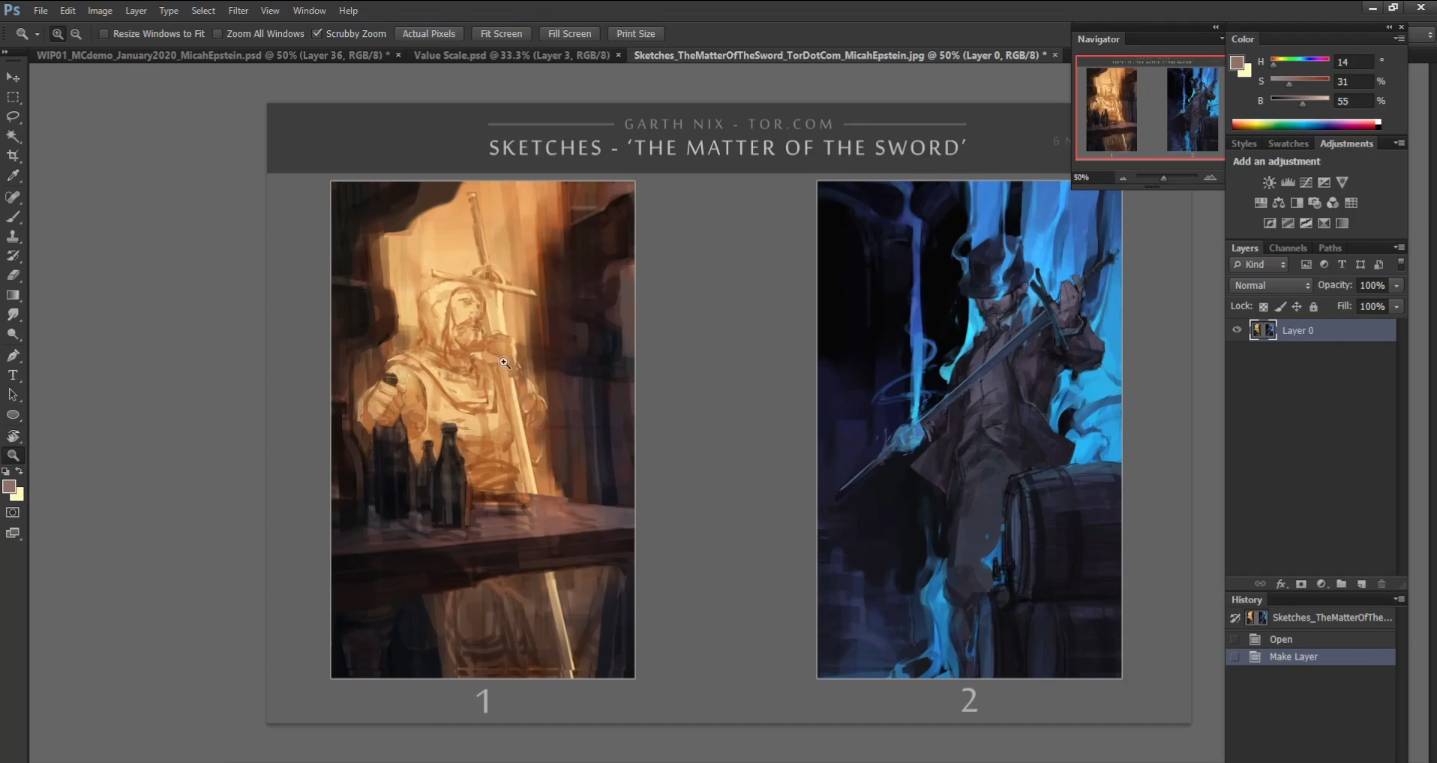This screenshot has width=1437, height=763.
Task: Select the Magic Wand tool
Action: point(13,136)
